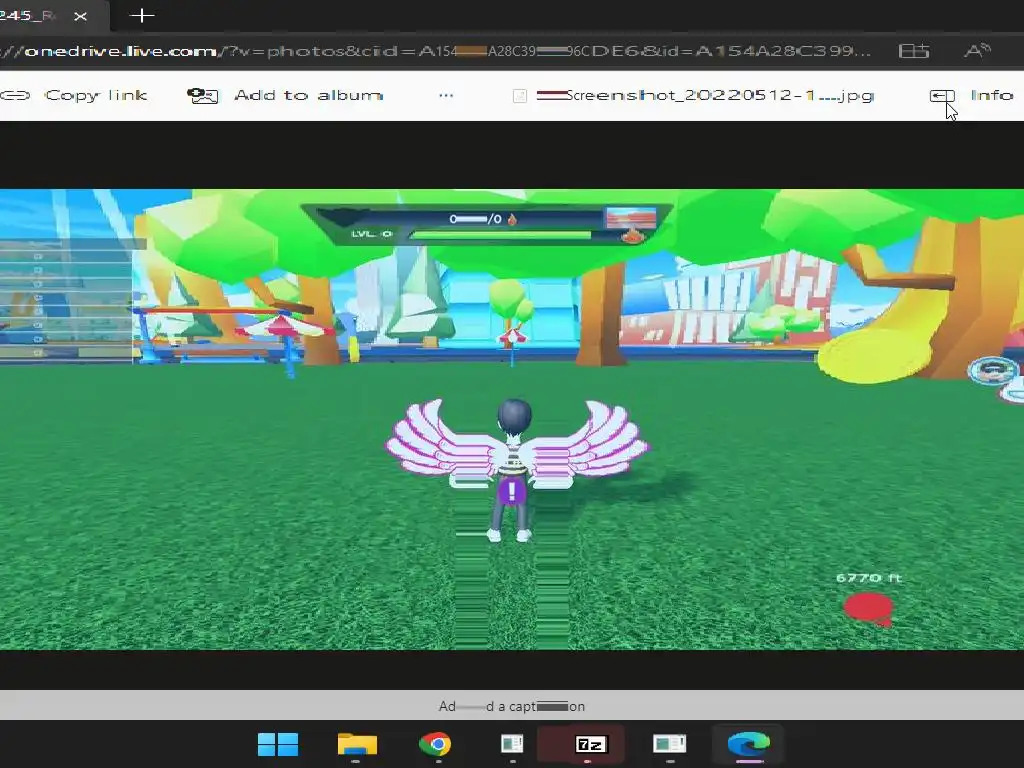Click the onedrive.live.com address bar
This screenshot has height=768, width=1024.
pos(436,51)
